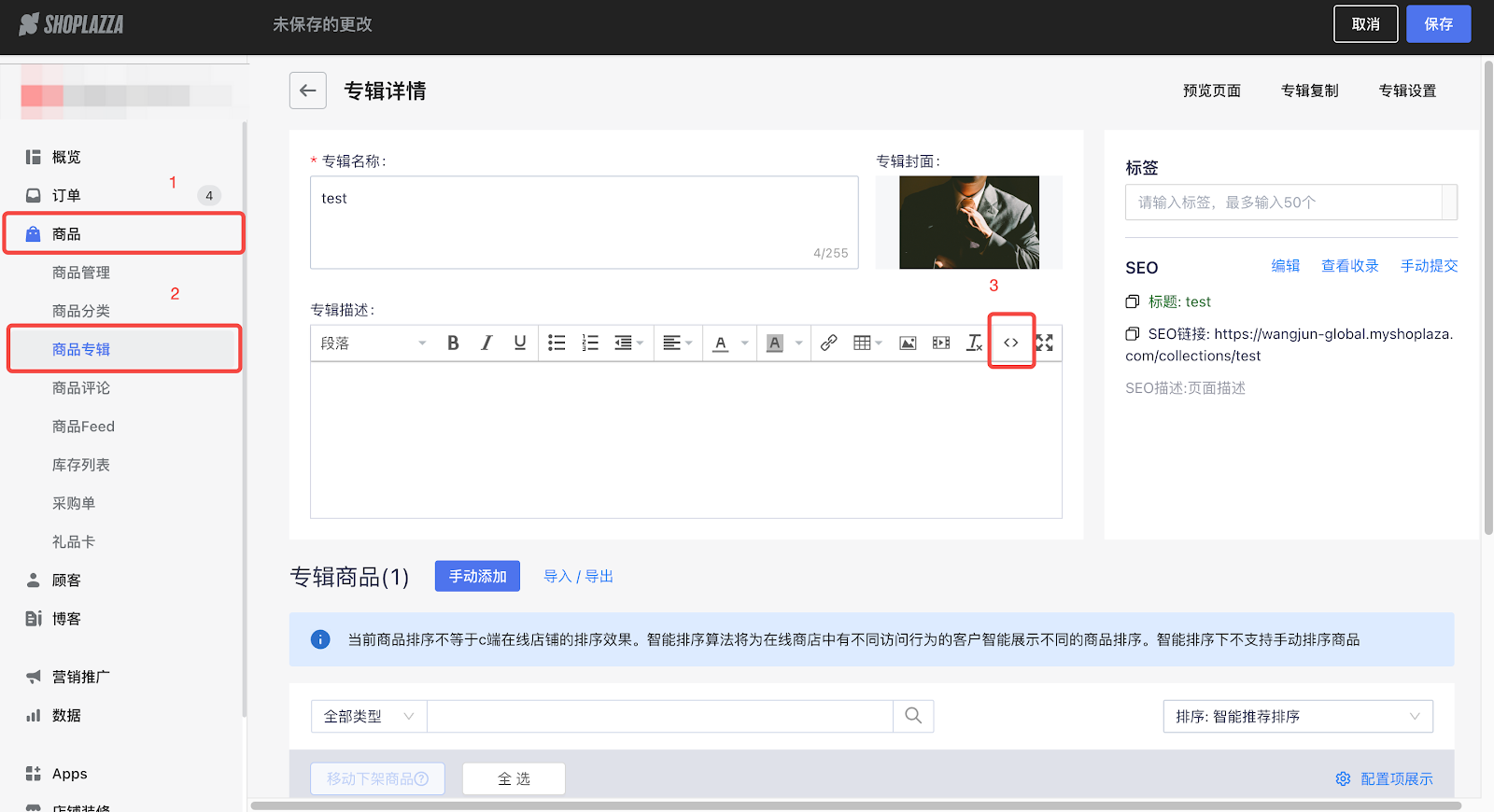Image resolution: width=1494 pixels, height=812 pixels.
Task: Click the search magnifier button
Action: point(913,716)
